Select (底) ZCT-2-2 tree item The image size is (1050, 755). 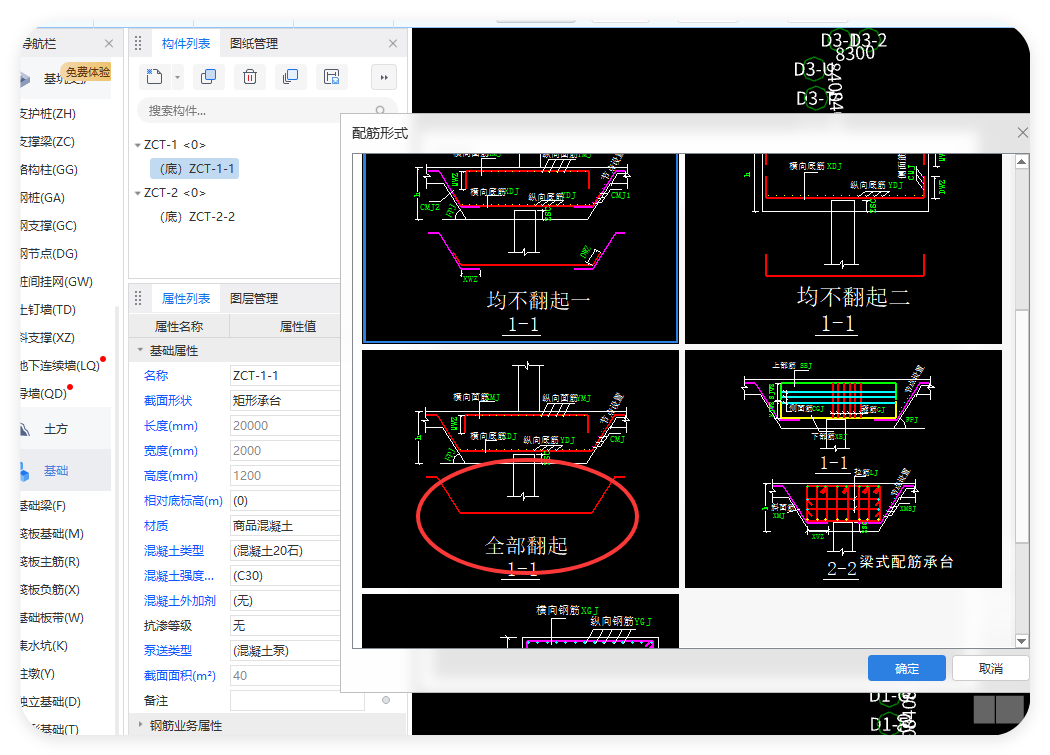point(197,216)
